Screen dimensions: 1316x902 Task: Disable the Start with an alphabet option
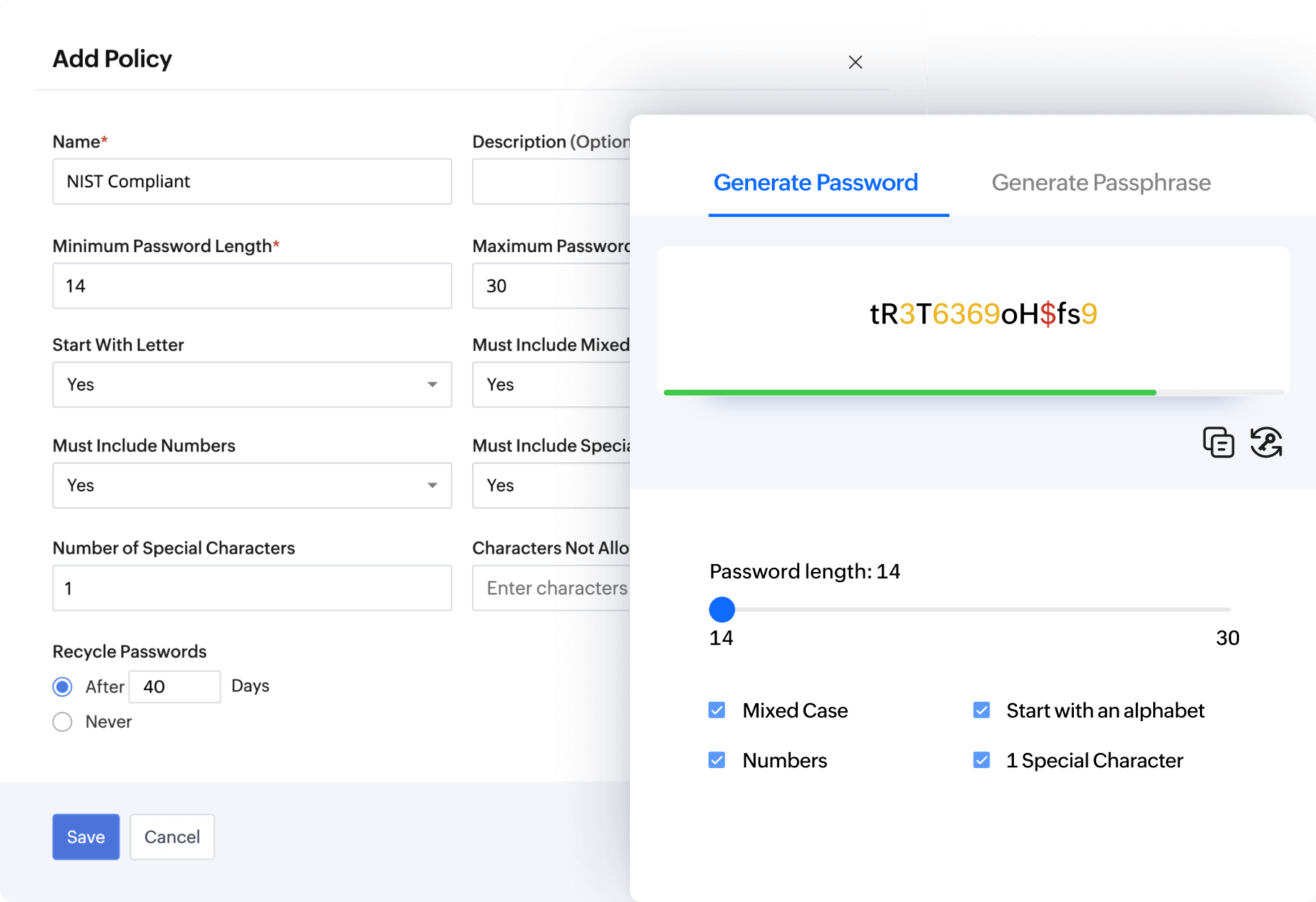[x=981, y=710]
